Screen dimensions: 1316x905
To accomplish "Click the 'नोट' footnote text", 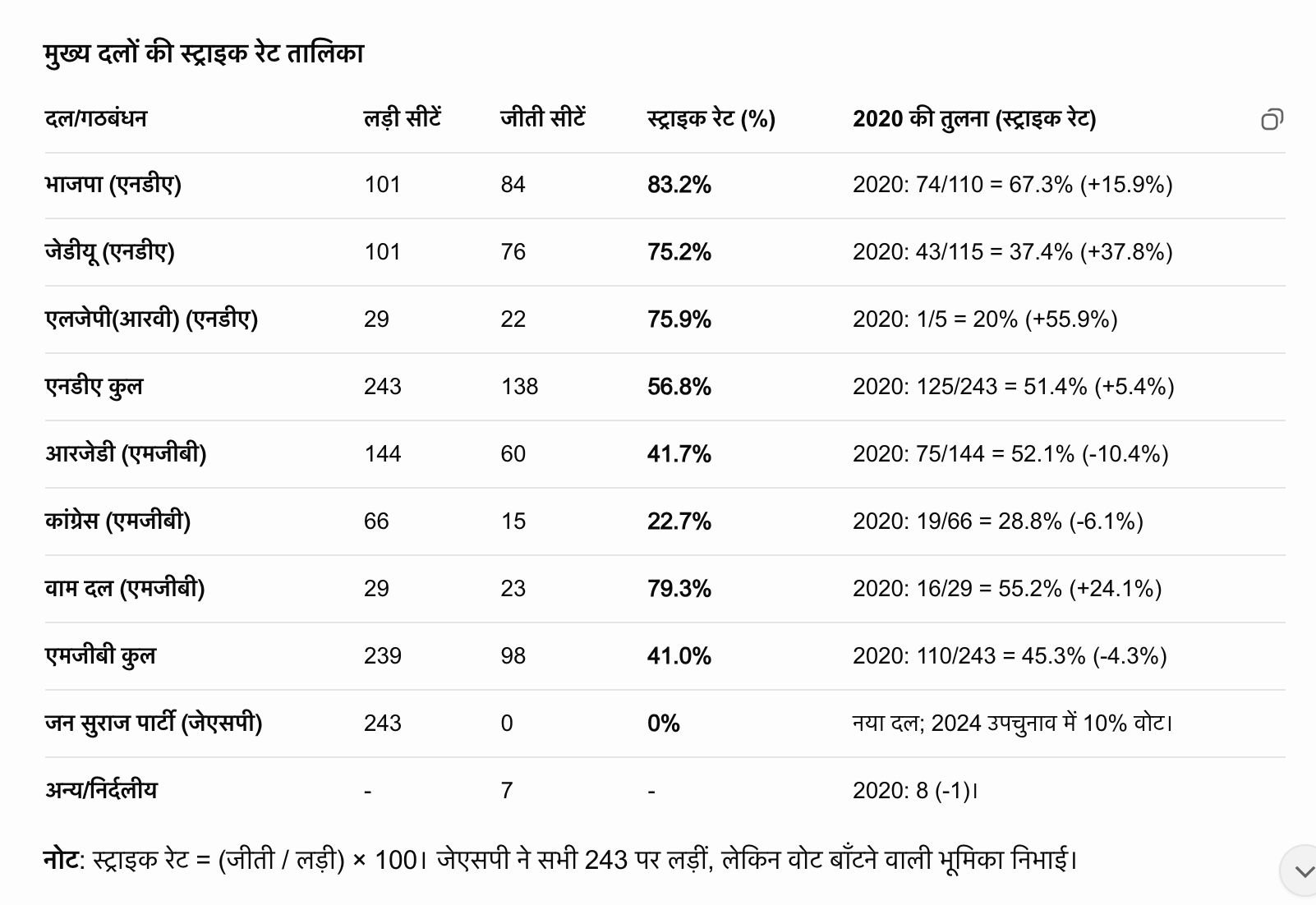I will [62, 860].
